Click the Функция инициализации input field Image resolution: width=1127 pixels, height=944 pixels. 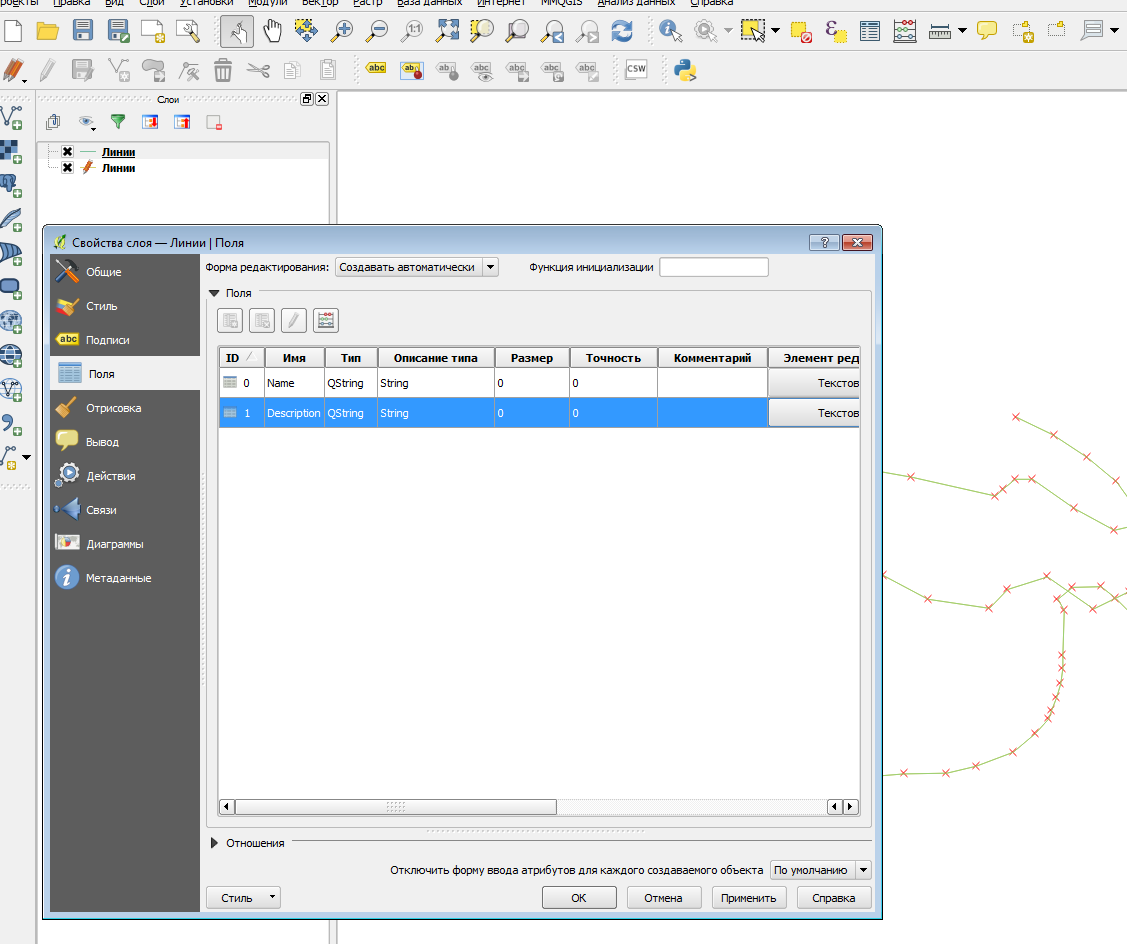pos(713,267)
